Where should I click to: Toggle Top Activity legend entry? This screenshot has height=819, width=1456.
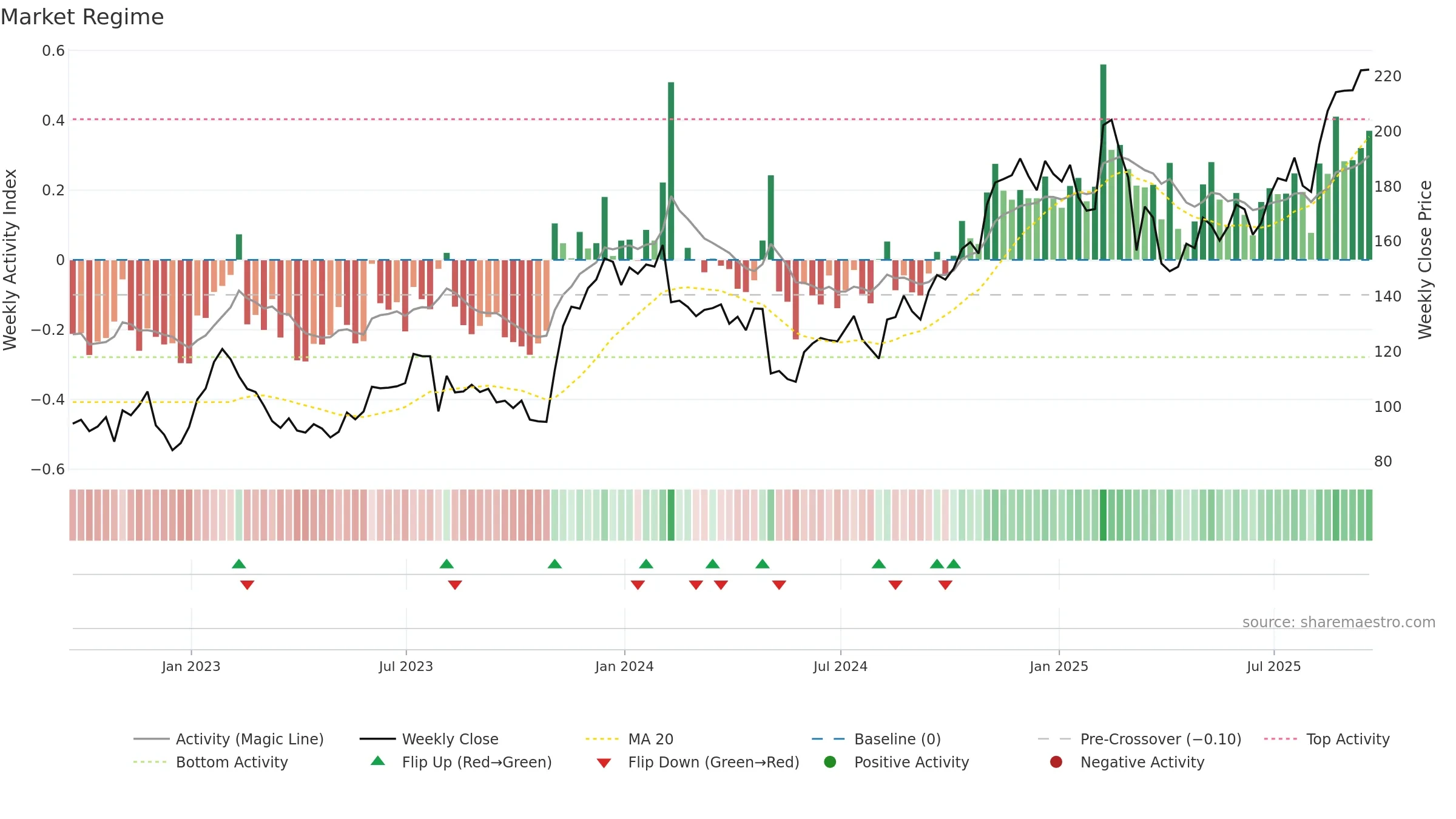(x=1327, y=739)
